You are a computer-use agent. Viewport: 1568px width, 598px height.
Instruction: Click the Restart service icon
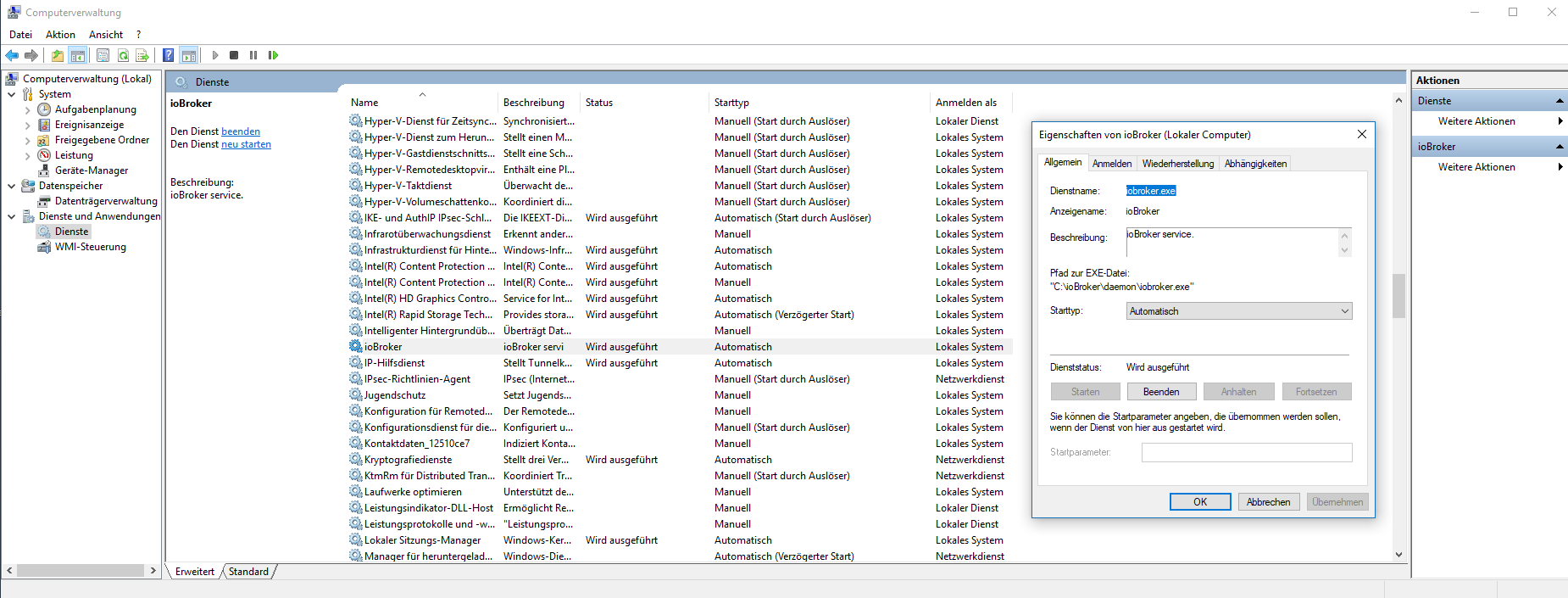tap(273, 55)
